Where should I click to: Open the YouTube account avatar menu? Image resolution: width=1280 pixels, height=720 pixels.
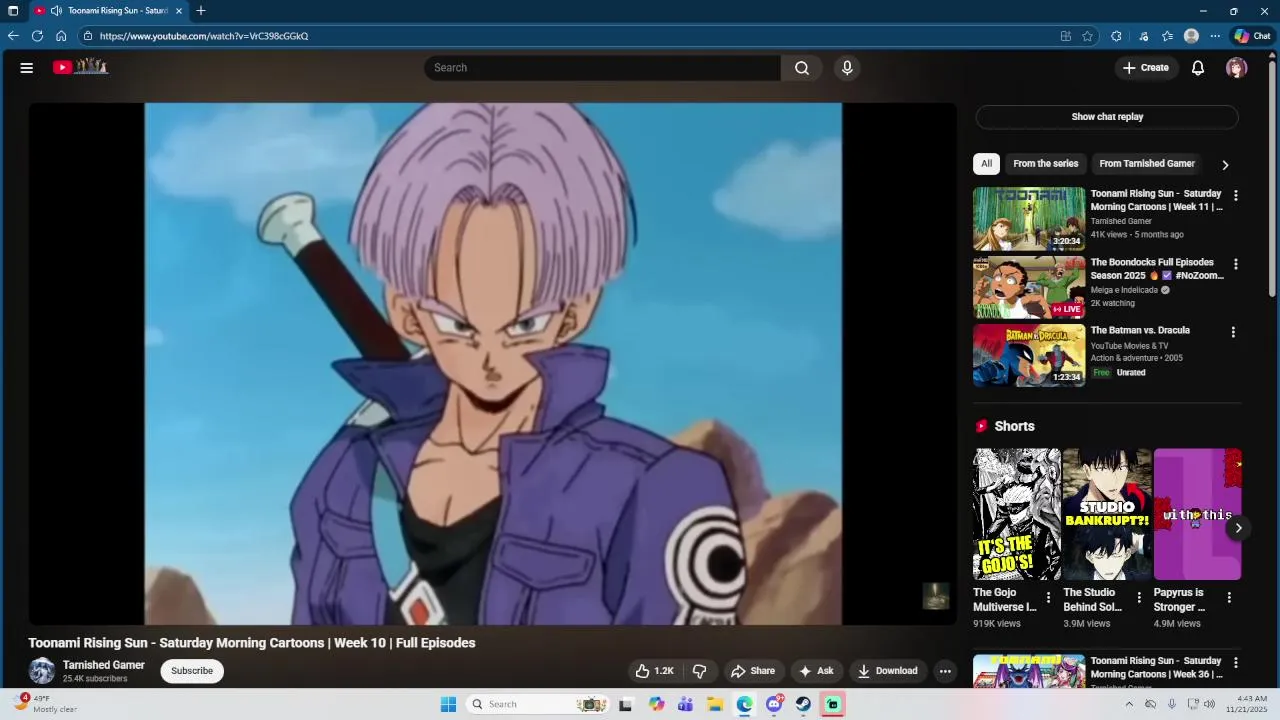click(x=1237, y=68)
